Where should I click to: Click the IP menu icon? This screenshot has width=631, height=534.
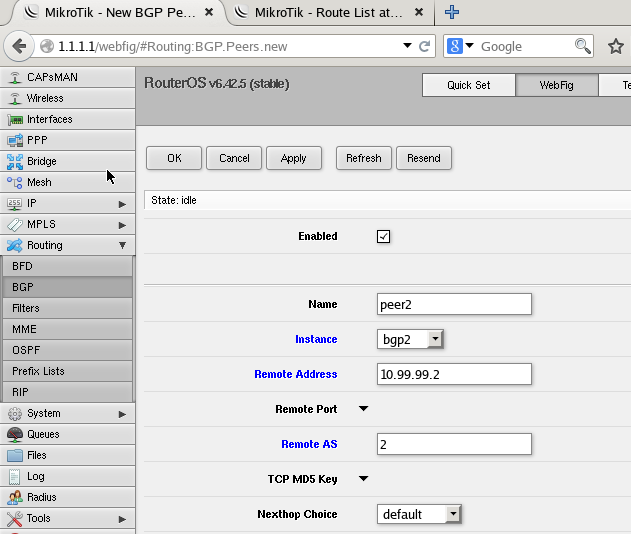[15, 204]
